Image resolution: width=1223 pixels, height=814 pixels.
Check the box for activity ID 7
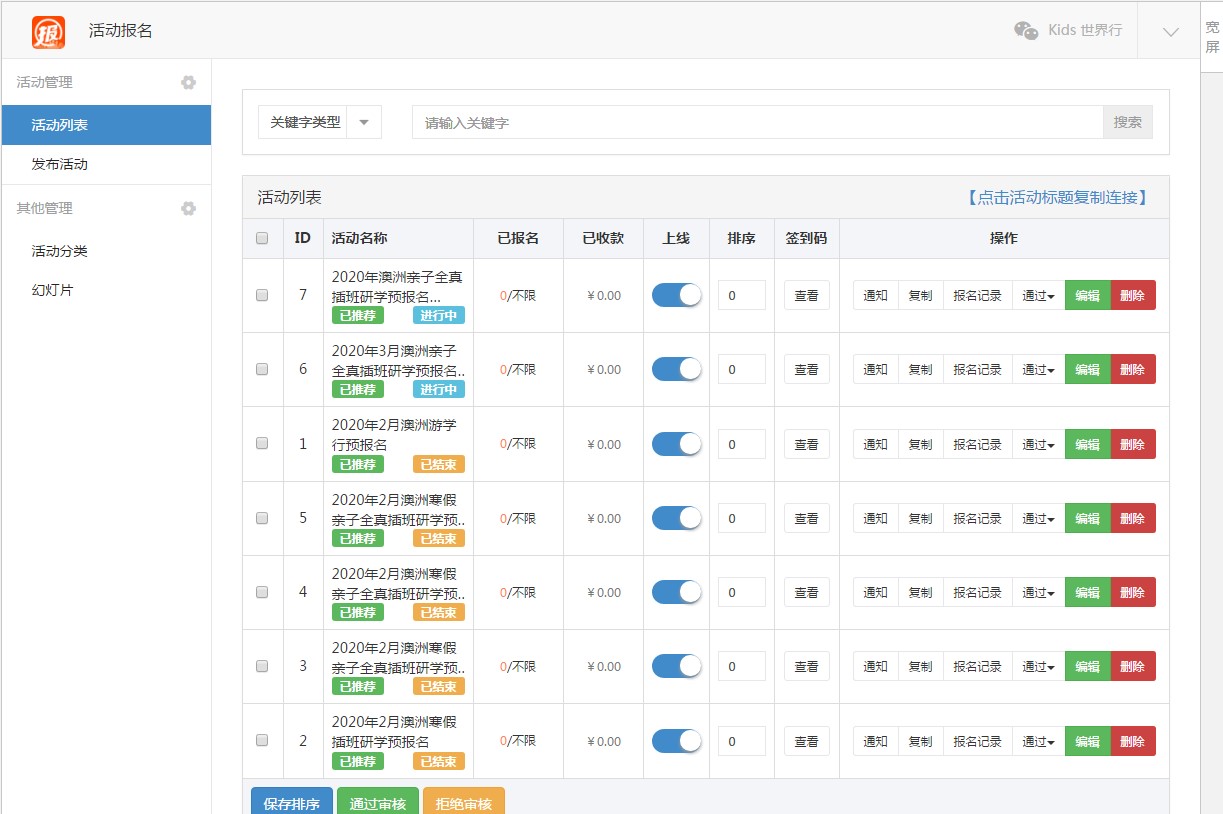point(262,295)
